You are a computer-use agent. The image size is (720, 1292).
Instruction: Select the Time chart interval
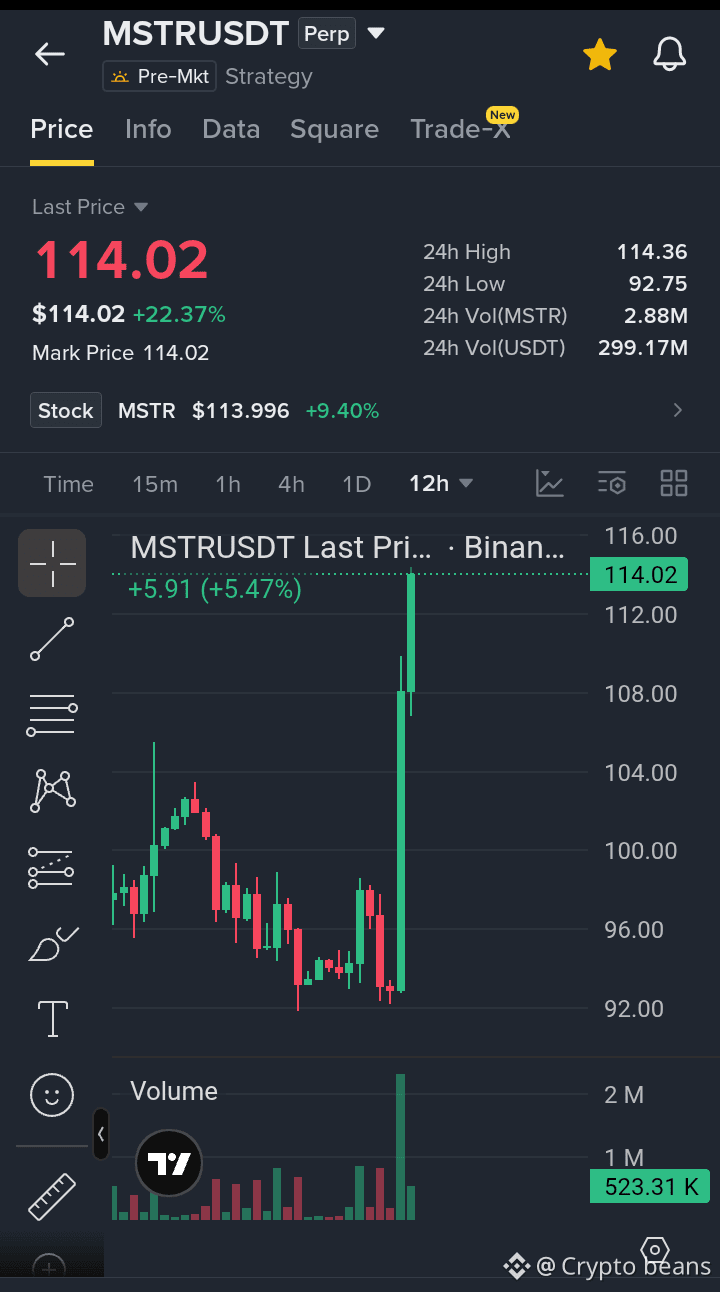pos(69,484)
